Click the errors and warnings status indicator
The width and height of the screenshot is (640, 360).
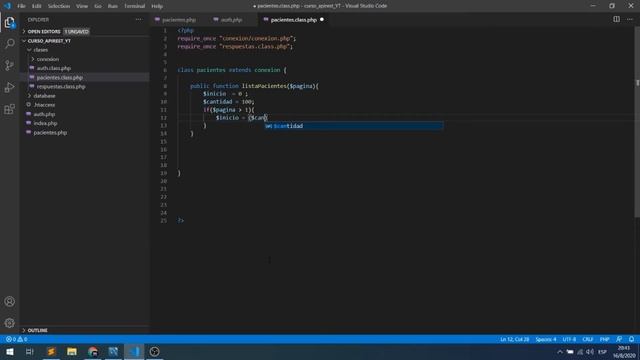(x=16, y=339)
